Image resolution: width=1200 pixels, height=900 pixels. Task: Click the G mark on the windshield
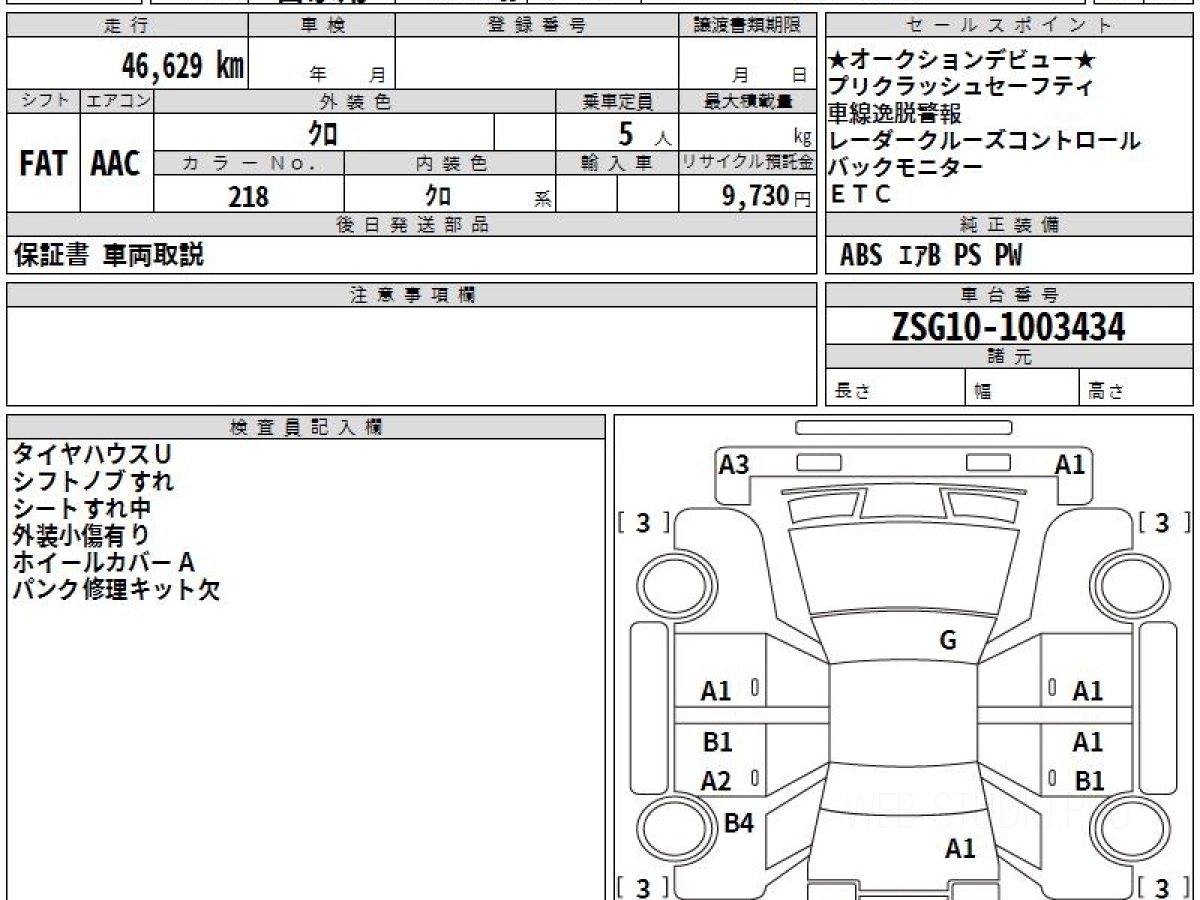pos(948,641)
